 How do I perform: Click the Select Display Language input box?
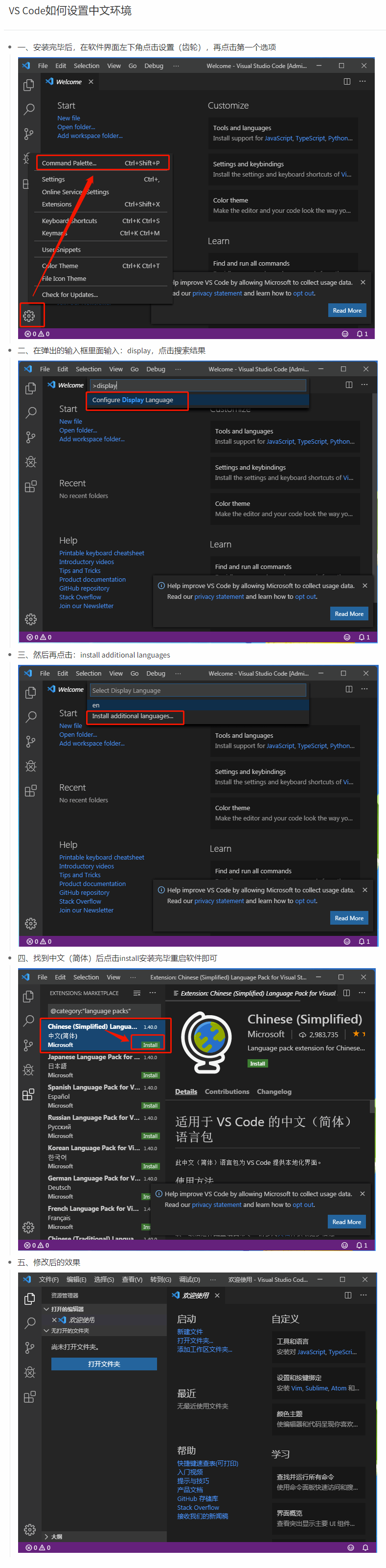click(x=198, y=690)
